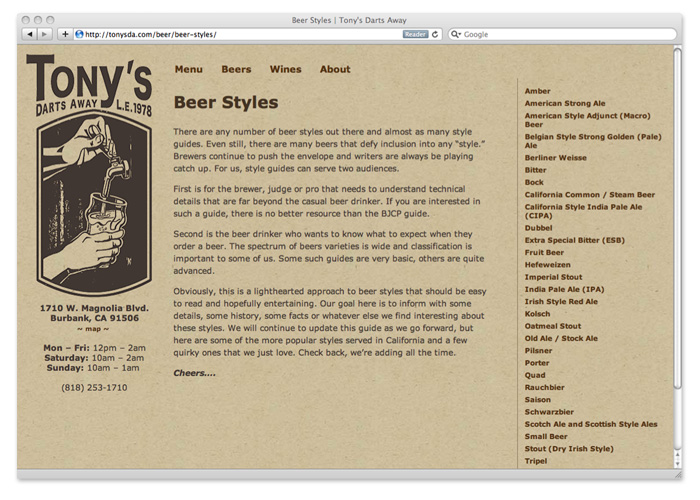The image size is (700, 500).
Task: Open the Small Beer style link
Action: pos(546,437)
